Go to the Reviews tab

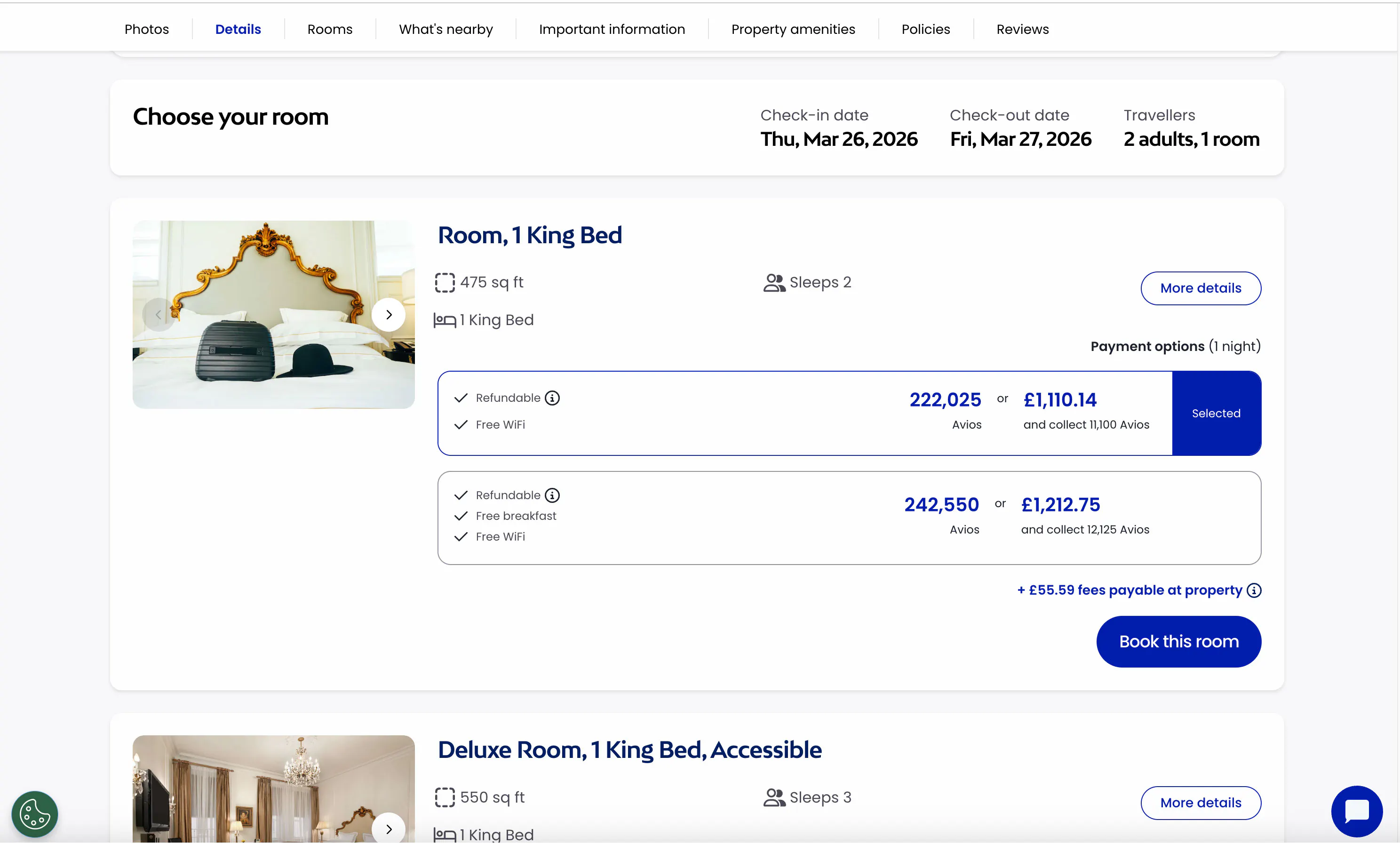point(1022,29)
